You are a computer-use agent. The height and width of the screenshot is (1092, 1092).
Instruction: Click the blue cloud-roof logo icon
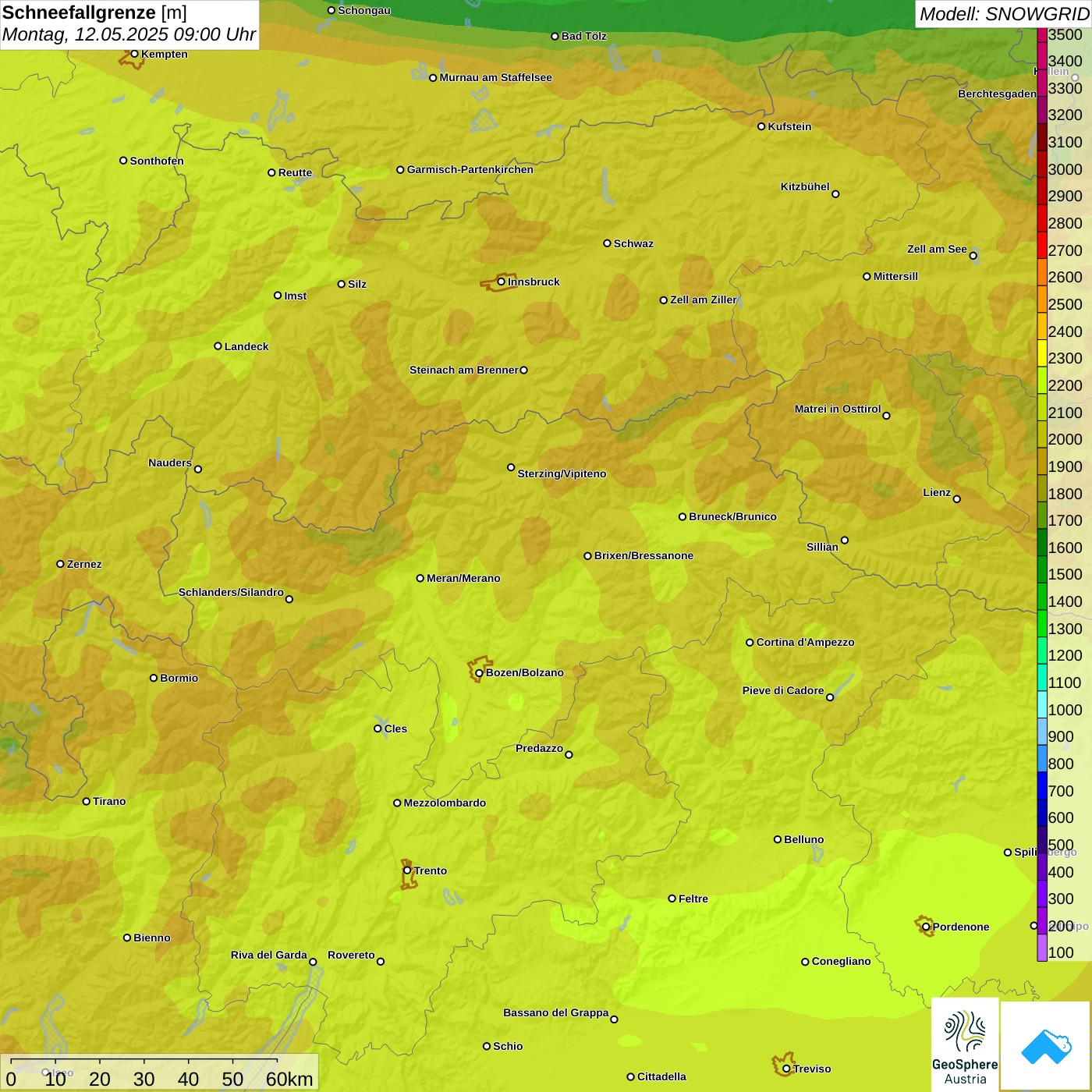[1046, 1046]
